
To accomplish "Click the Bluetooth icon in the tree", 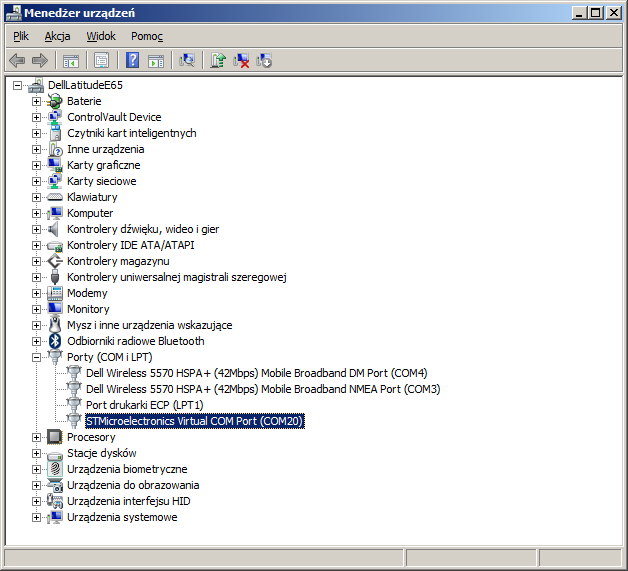I will tap(55, 341).
